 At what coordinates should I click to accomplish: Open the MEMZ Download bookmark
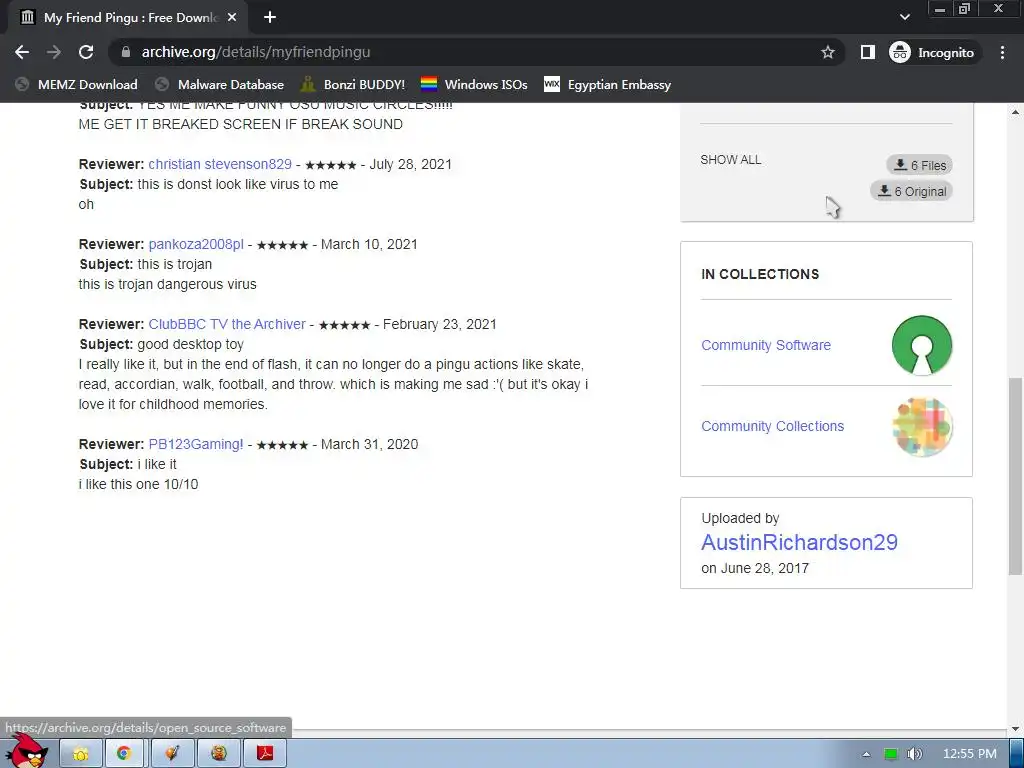click(x=76, y=85)
